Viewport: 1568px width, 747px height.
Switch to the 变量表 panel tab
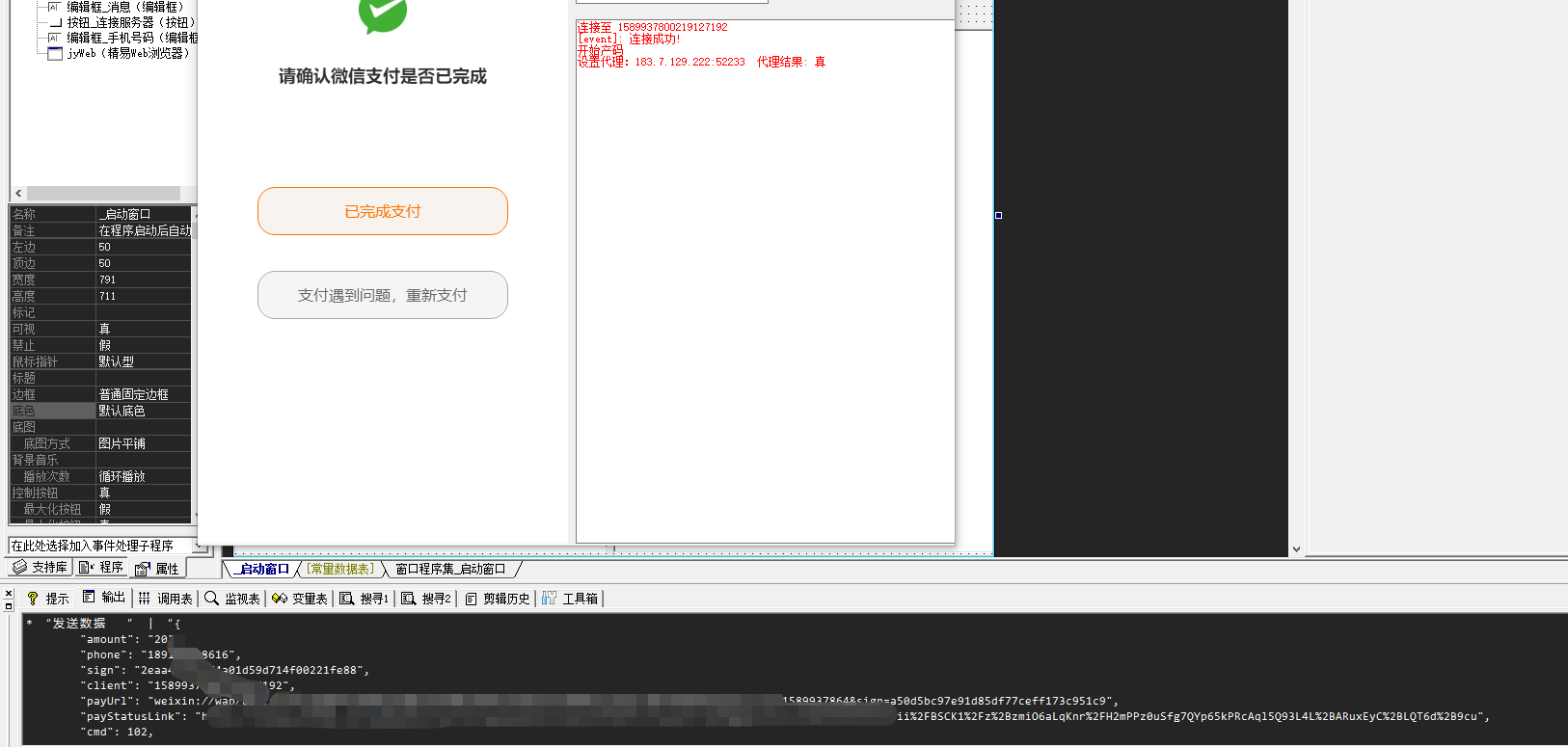[300, 599]
